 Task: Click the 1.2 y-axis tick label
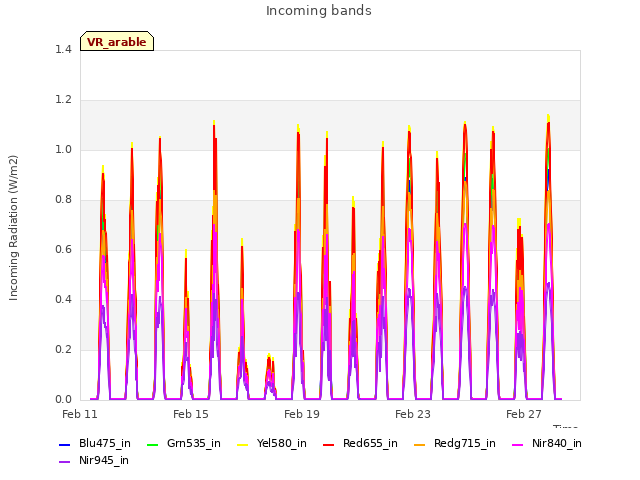coord(63,100)
